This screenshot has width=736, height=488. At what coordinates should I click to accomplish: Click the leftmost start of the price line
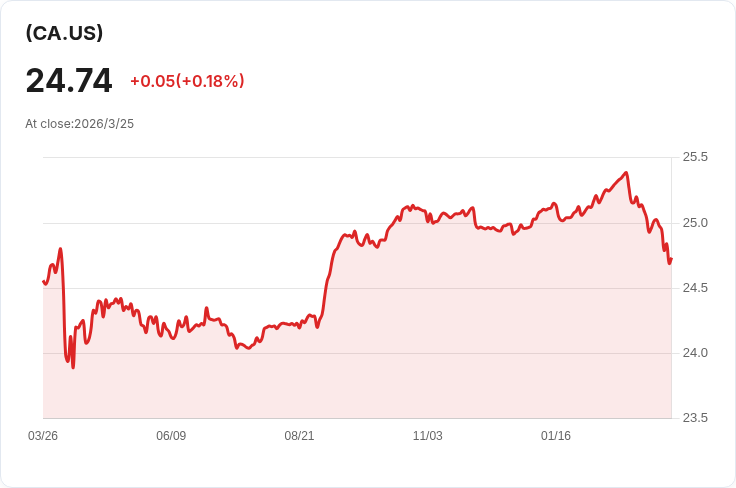click(44, 282)
